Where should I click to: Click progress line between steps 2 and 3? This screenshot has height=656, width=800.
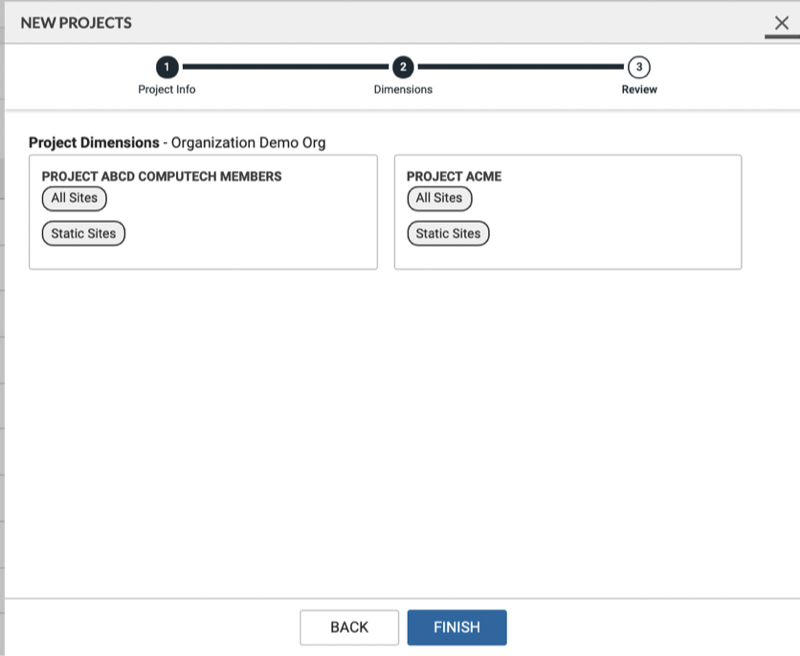pyautogui.click(x=521, y=67)
